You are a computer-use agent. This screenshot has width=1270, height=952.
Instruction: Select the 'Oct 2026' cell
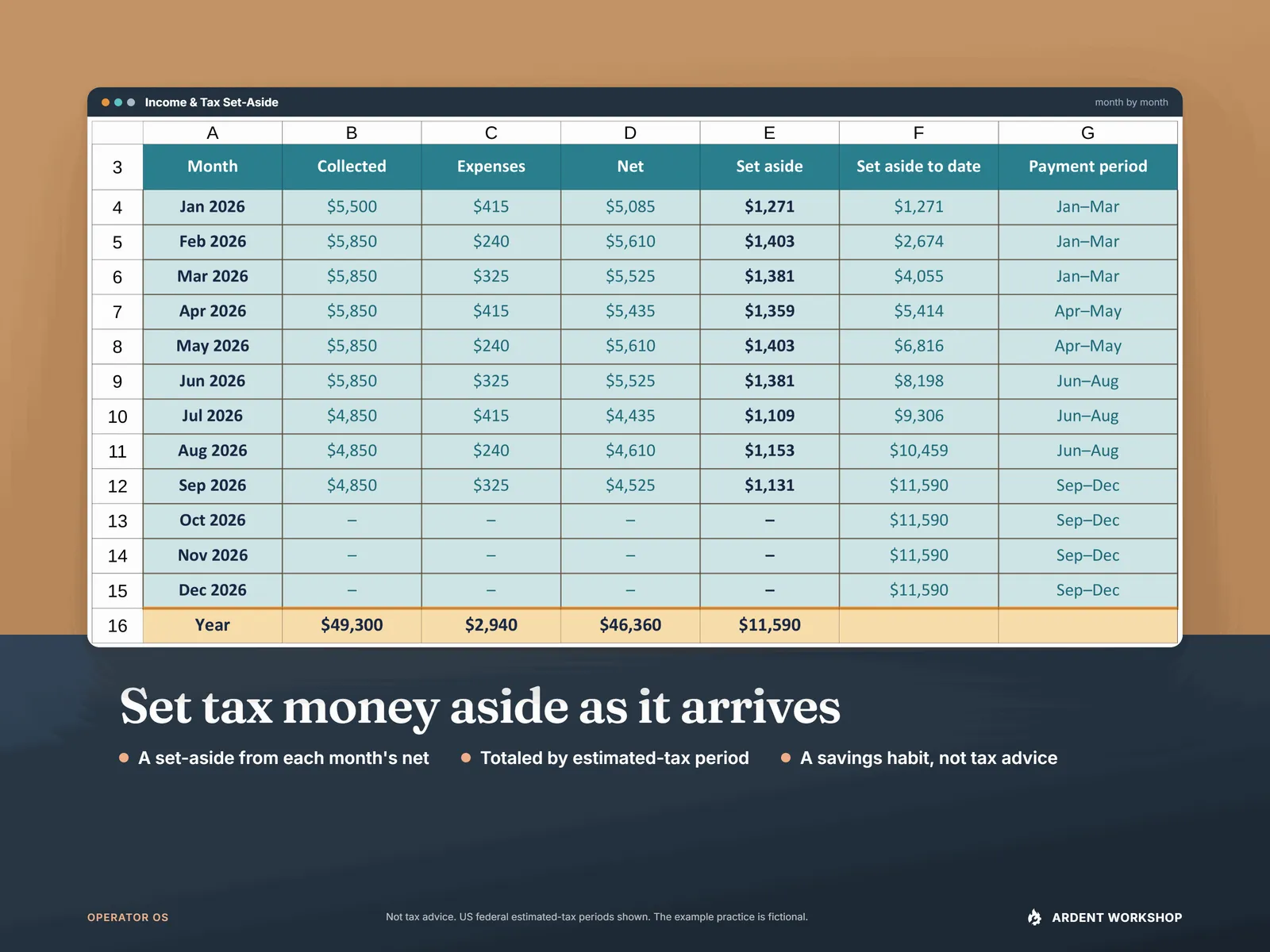click(213, 521)
